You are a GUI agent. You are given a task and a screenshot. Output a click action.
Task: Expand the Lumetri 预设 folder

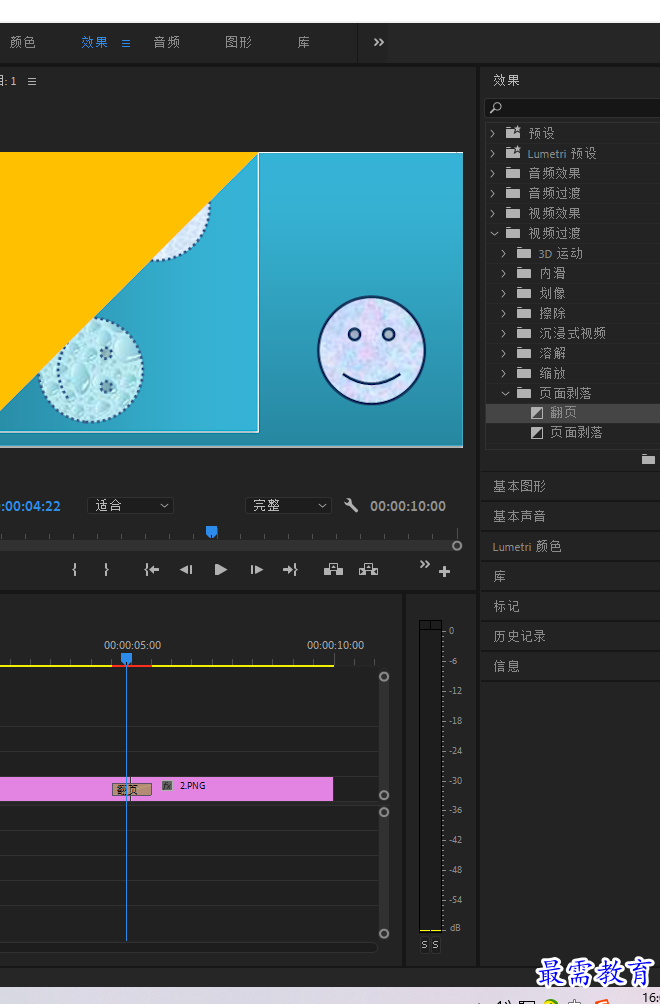tap(493, 153)
